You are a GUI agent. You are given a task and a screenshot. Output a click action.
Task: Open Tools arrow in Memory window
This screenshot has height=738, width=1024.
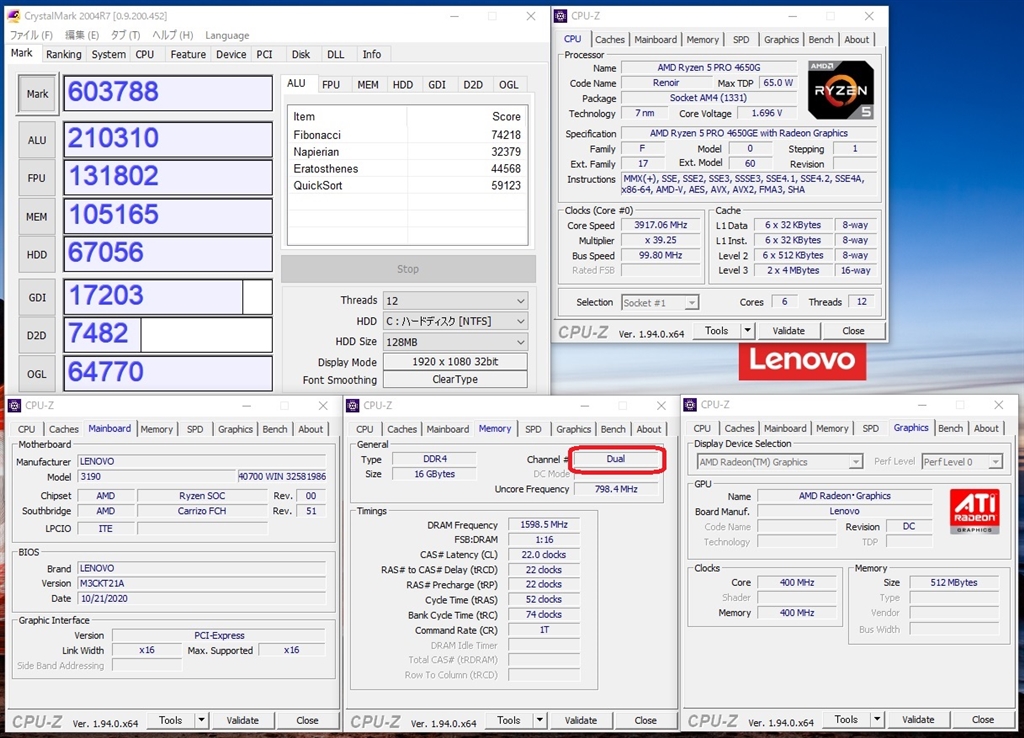tap(539, 720)
